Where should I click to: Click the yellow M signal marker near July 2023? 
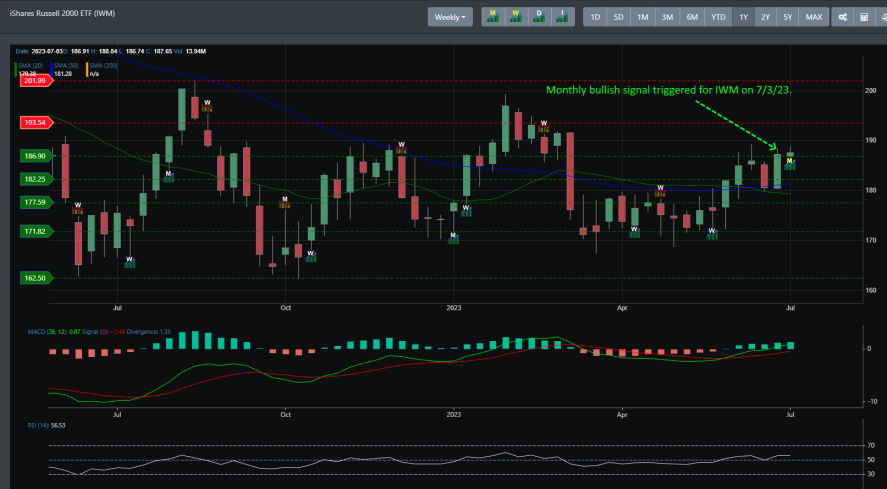coord(790,164)
